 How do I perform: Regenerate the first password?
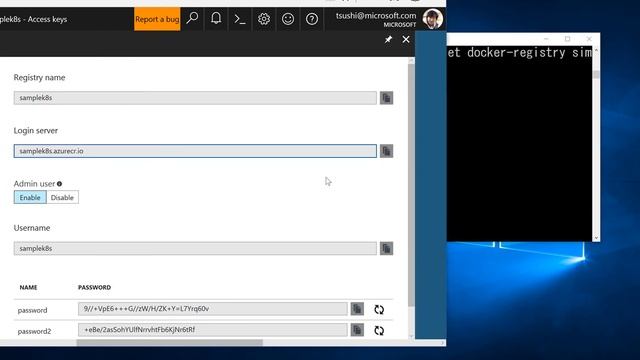coord(379,309)
